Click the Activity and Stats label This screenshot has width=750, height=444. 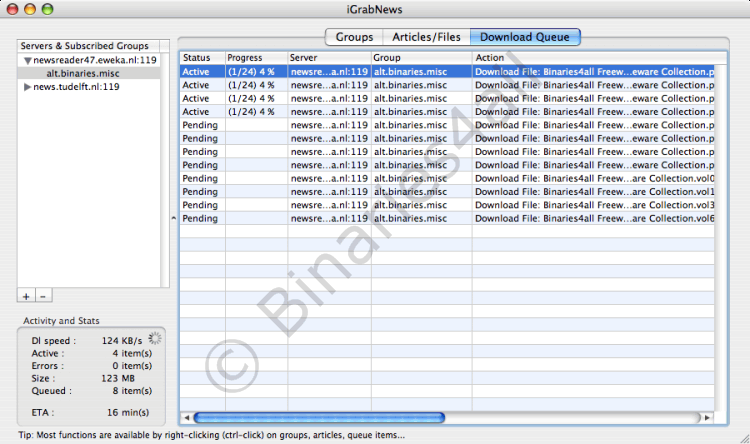61,321
